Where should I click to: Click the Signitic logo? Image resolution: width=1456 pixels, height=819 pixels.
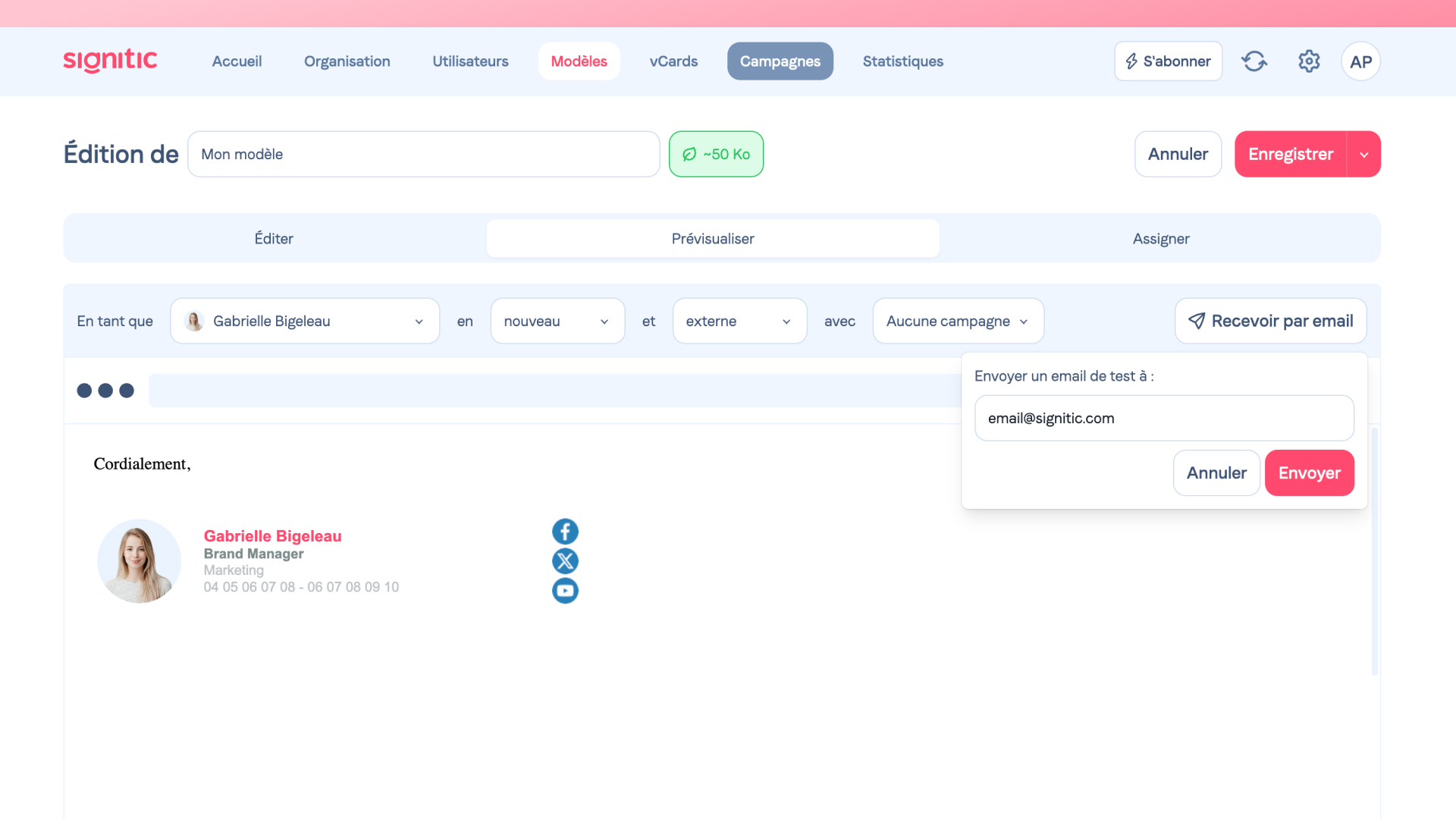point(110,61)
